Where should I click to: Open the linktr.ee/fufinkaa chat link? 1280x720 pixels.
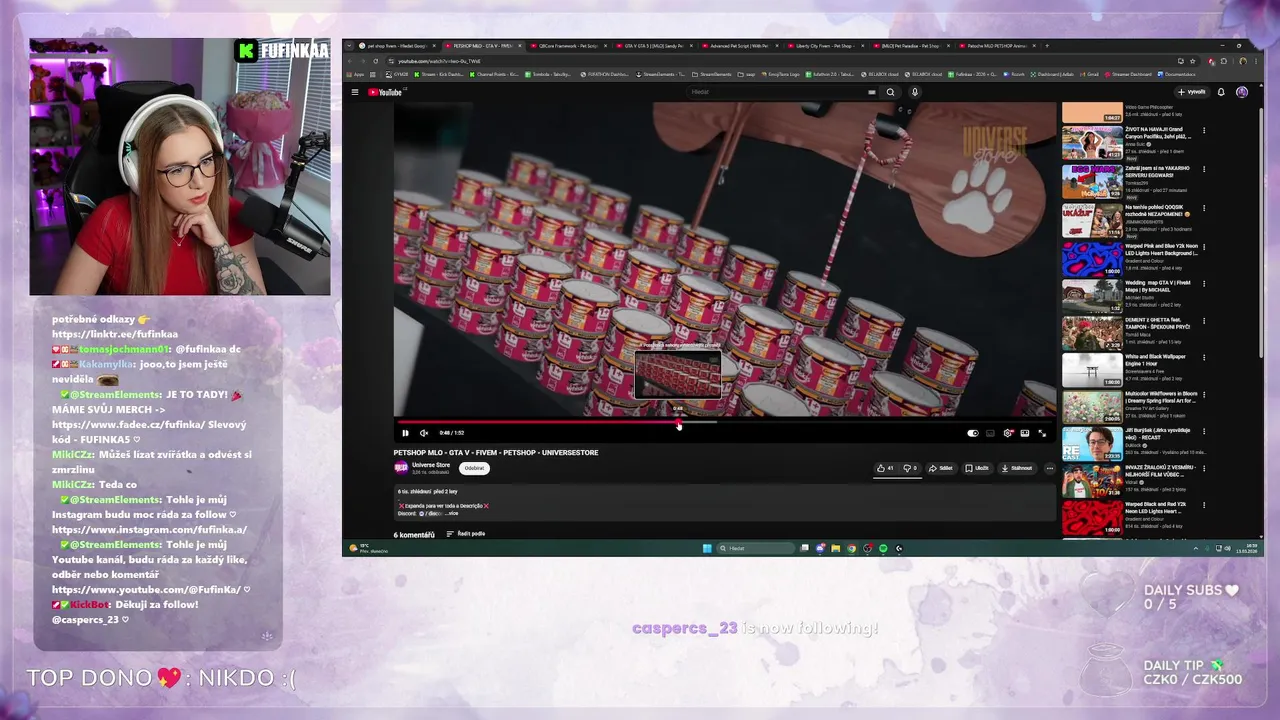[x=115, y=334]
